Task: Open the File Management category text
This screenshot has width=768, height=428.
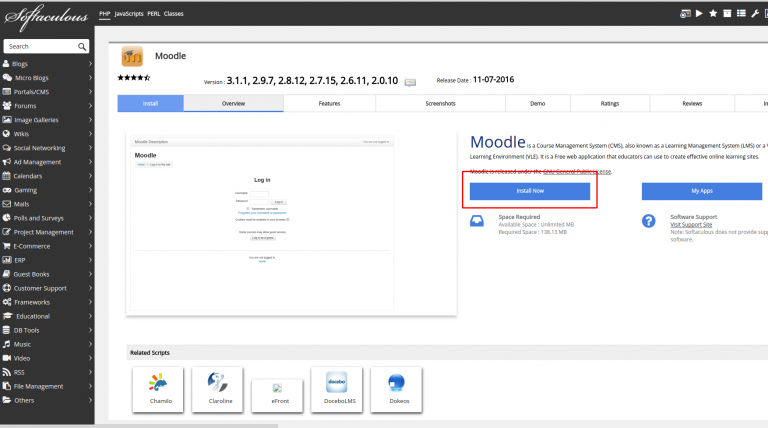Action: pyautogui.click(x=38, y=386)
